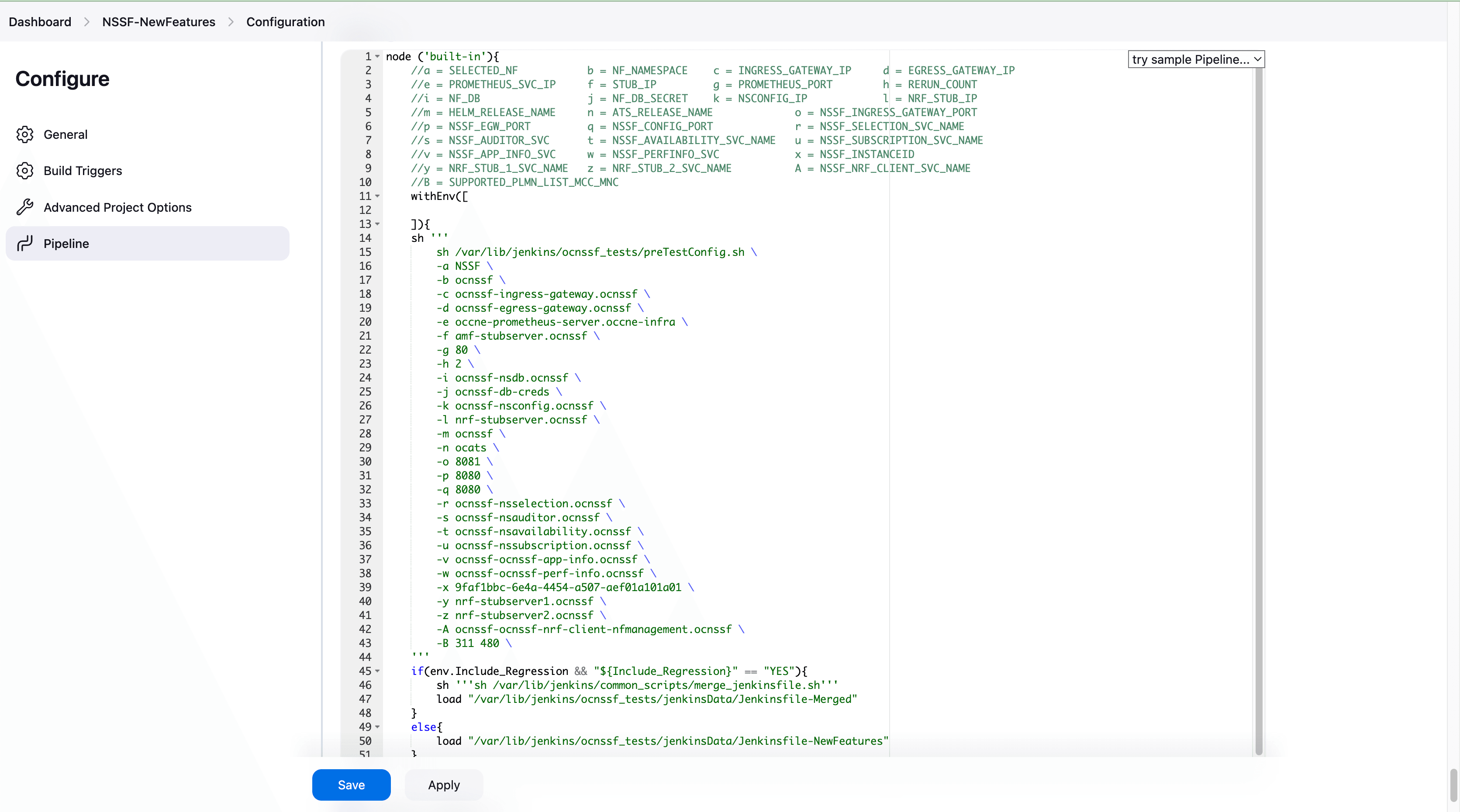Collapse the withEnv fold at line 11

pos(378,196)
